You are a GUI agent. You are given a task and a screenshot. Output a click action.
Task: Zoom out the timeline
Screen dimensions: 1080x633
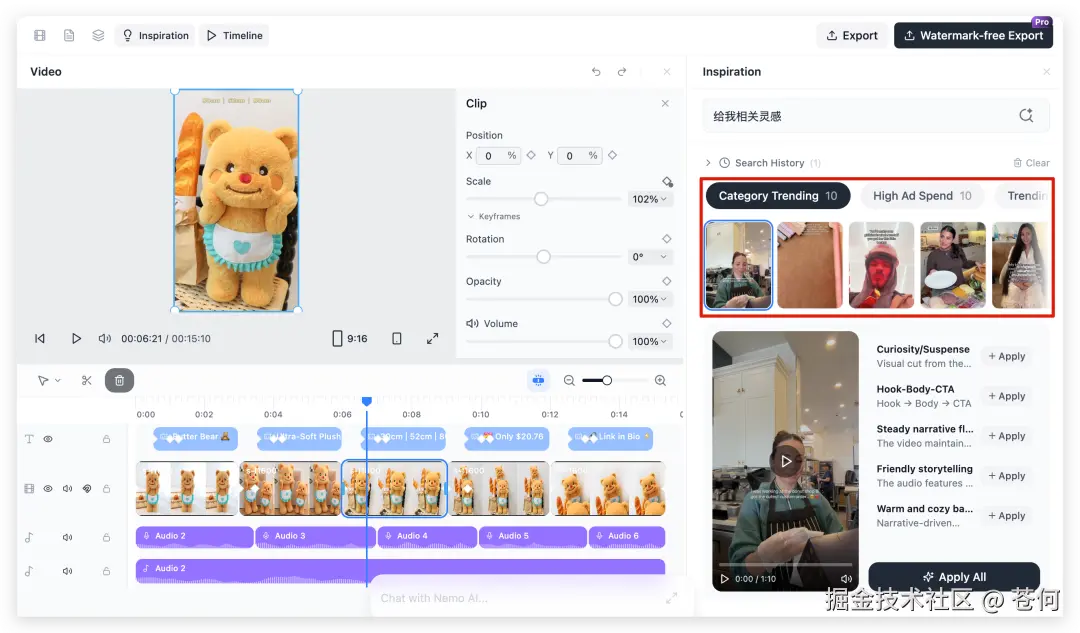569,380
